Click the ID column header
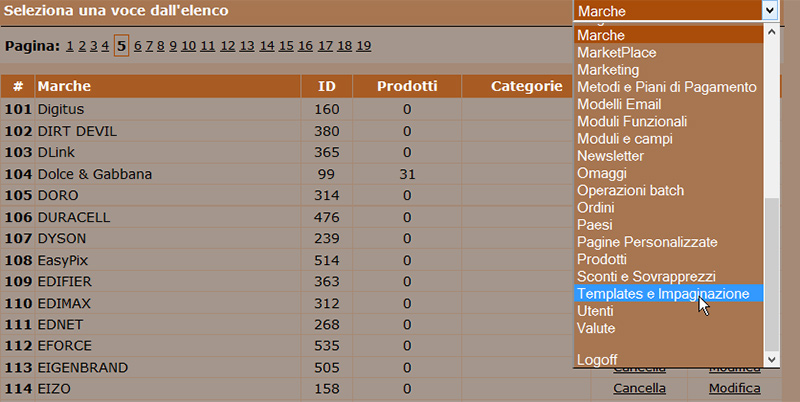 (x=327, y=86)
